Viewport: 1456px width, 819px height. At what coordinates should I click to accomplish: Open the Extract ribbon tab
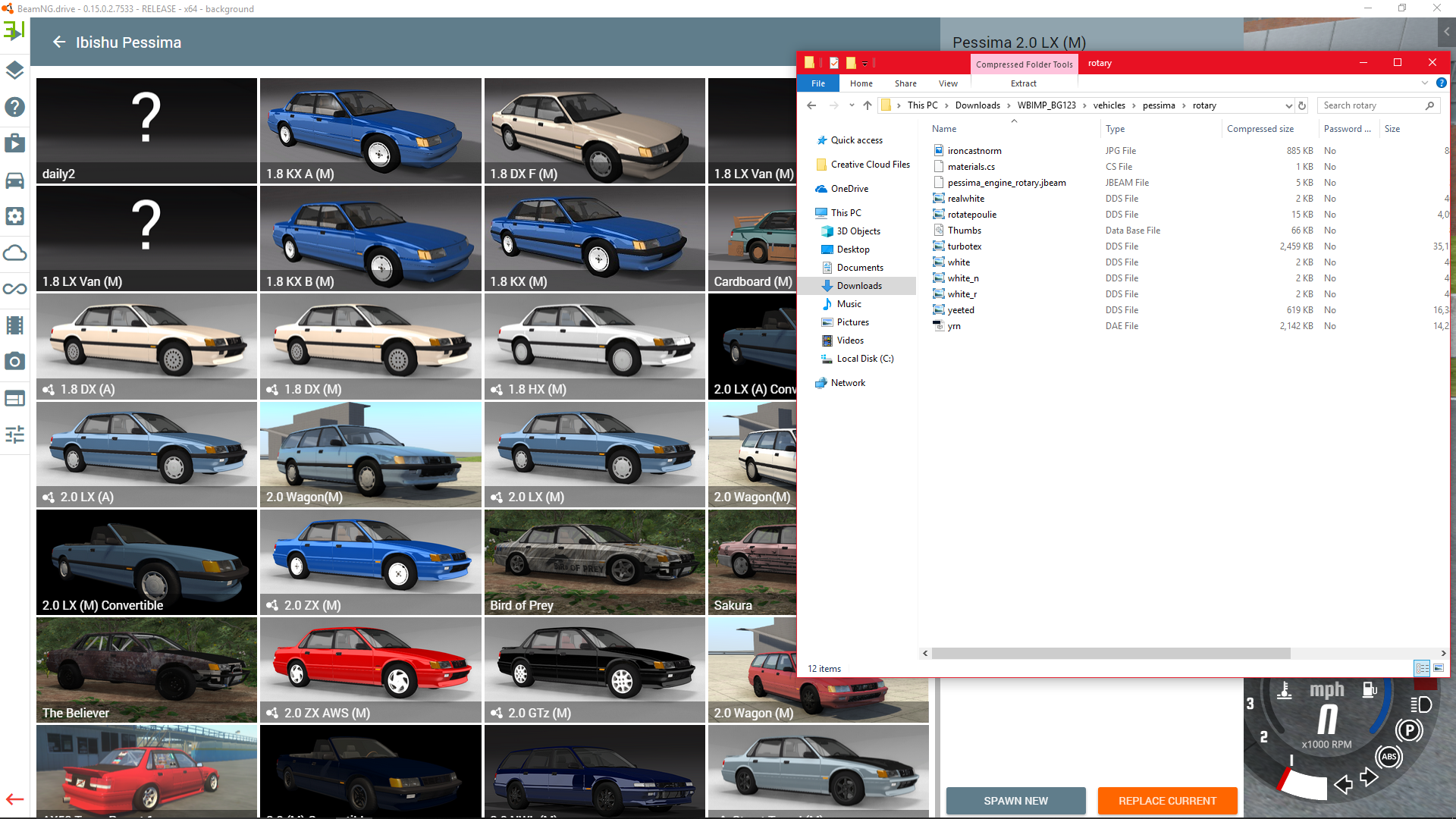[x=1023, y=83]
